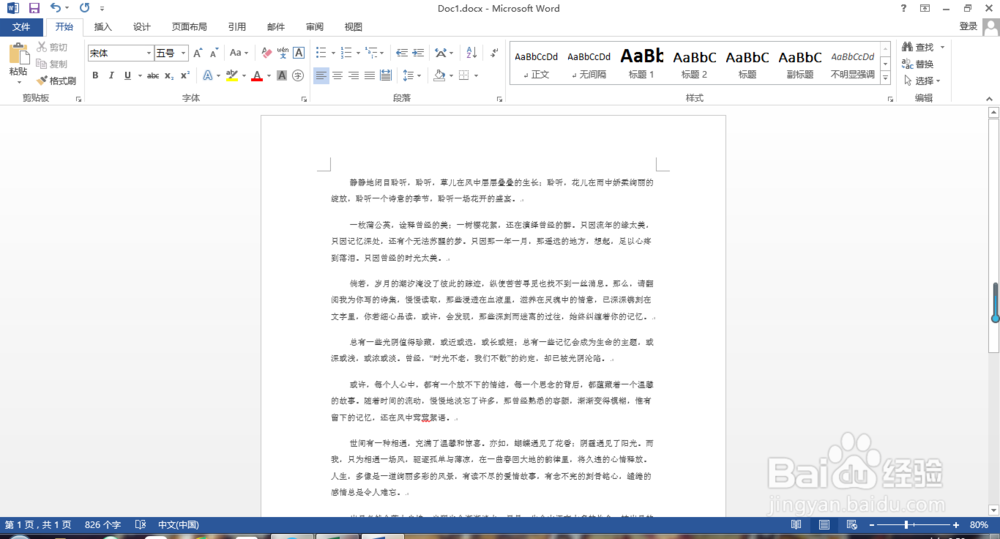Open the bullet list dropdown arrow
Screen dimensions: 1000x539
[333, 53]
